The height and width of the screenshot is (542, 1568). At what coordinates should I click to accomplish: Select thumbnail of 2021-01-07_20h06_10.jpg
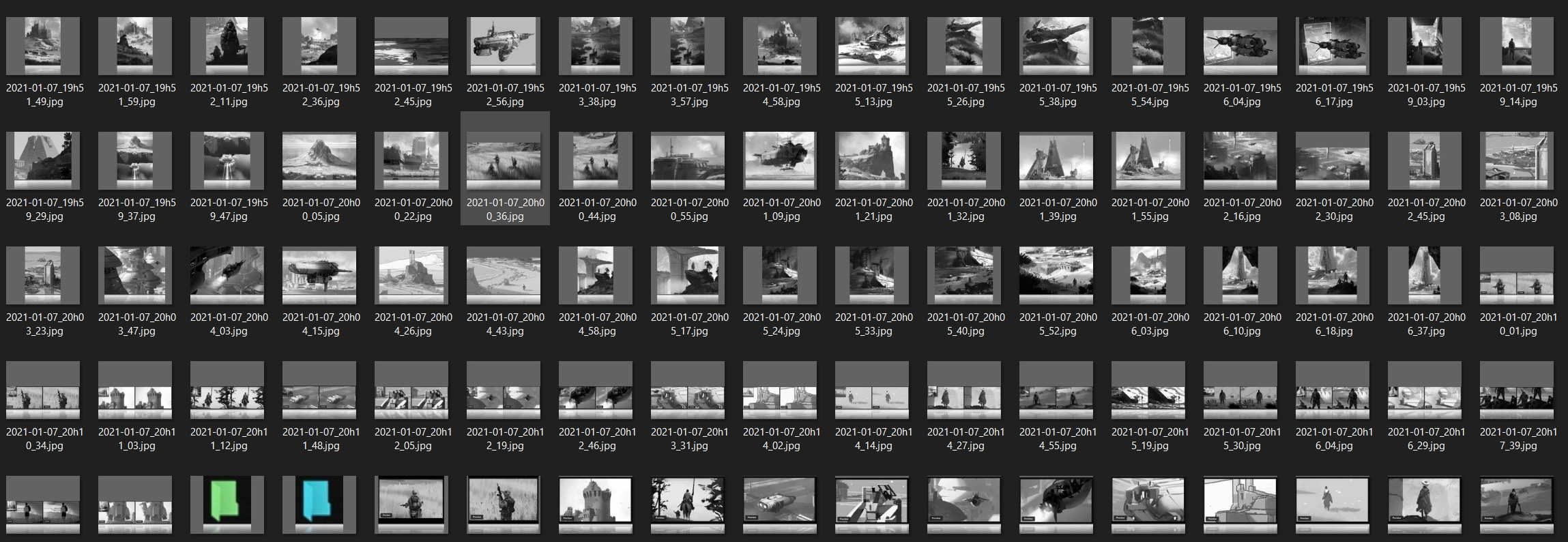[1240, 275]
